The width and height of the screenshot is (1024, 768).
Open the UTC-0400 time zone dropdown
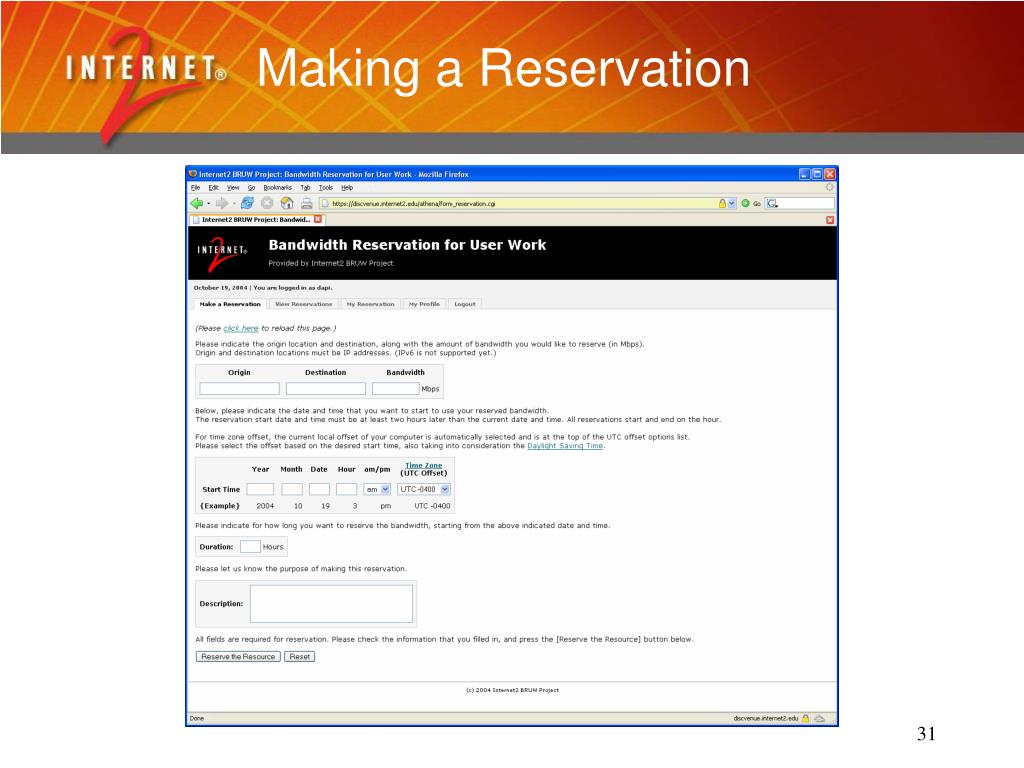point(445,489)
